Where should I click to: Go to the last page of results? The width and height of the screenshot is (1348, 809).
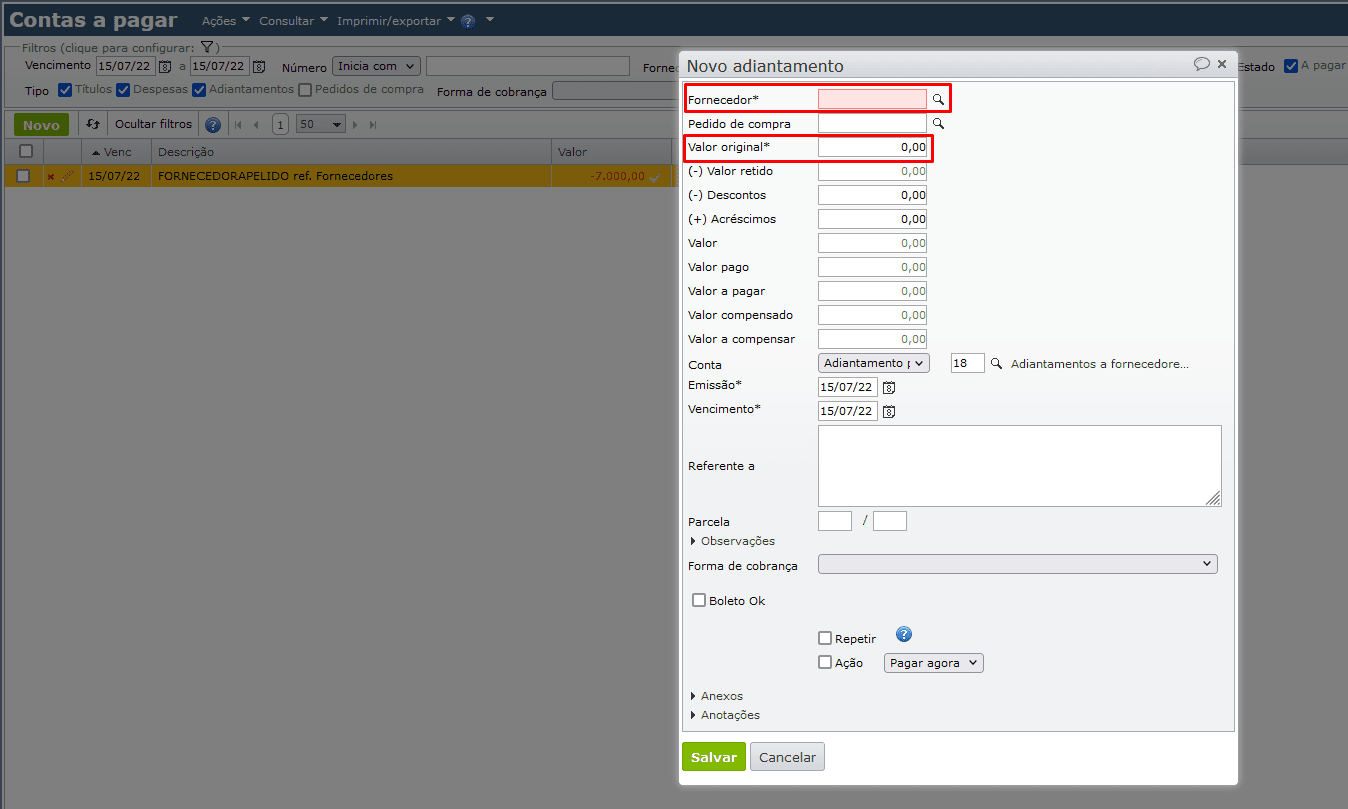click(373, 125)
